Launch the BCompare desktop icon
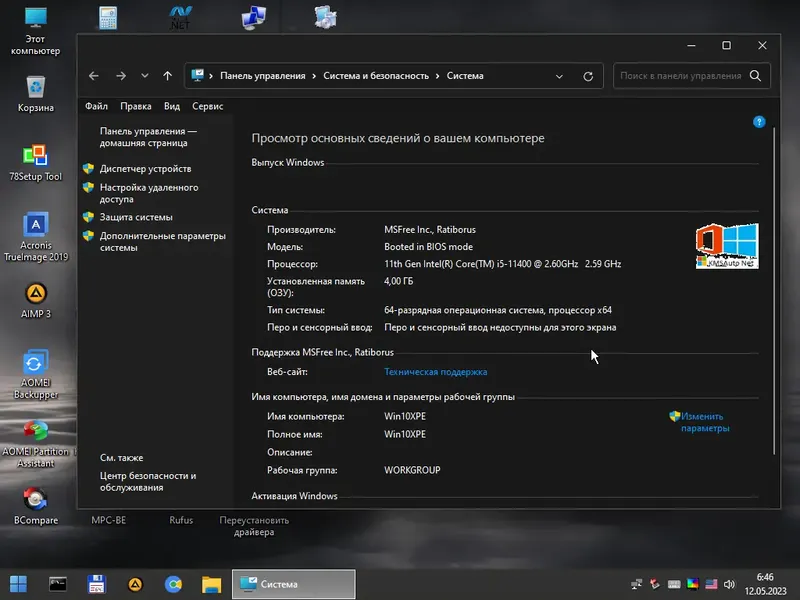800x600 pixels. pos(35,507)
